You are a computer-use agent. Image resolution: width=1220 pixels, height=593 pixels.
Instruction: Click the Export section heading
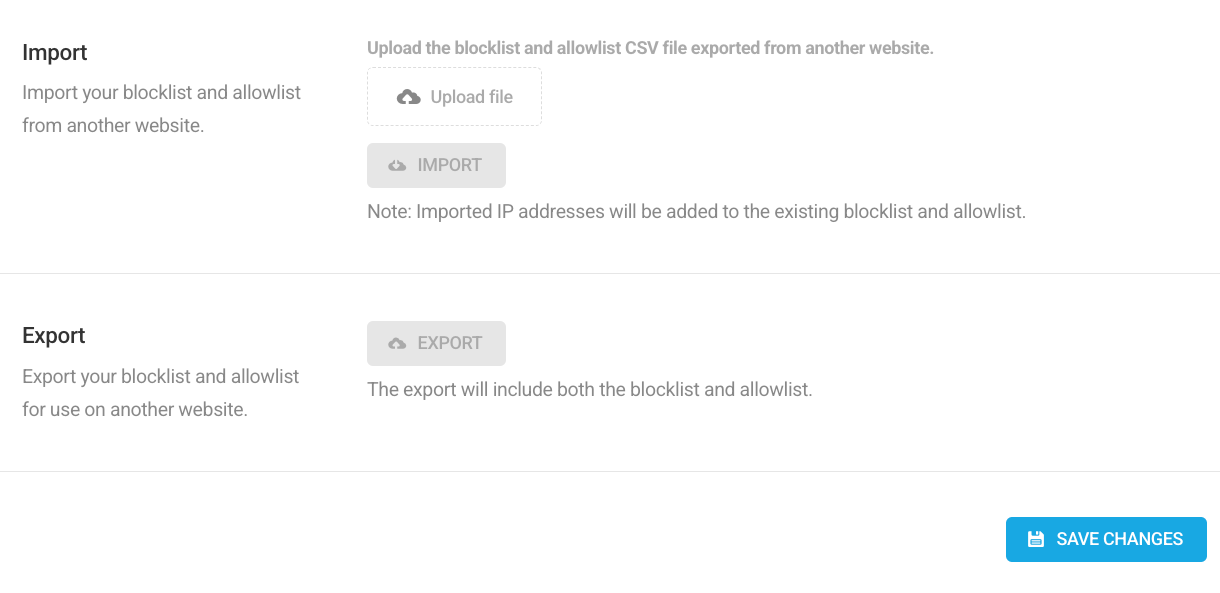pyautogui.click(x=53, y=335)
